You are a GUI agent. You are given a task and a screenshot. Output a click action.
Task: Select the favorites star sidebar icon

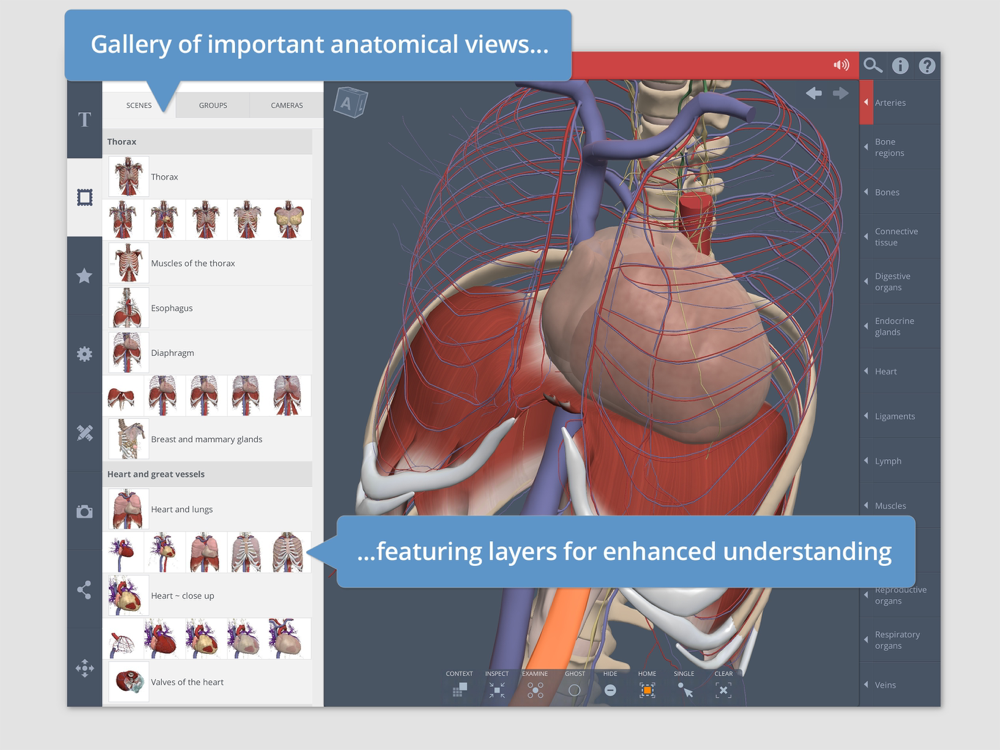click(x=84, y=276)
